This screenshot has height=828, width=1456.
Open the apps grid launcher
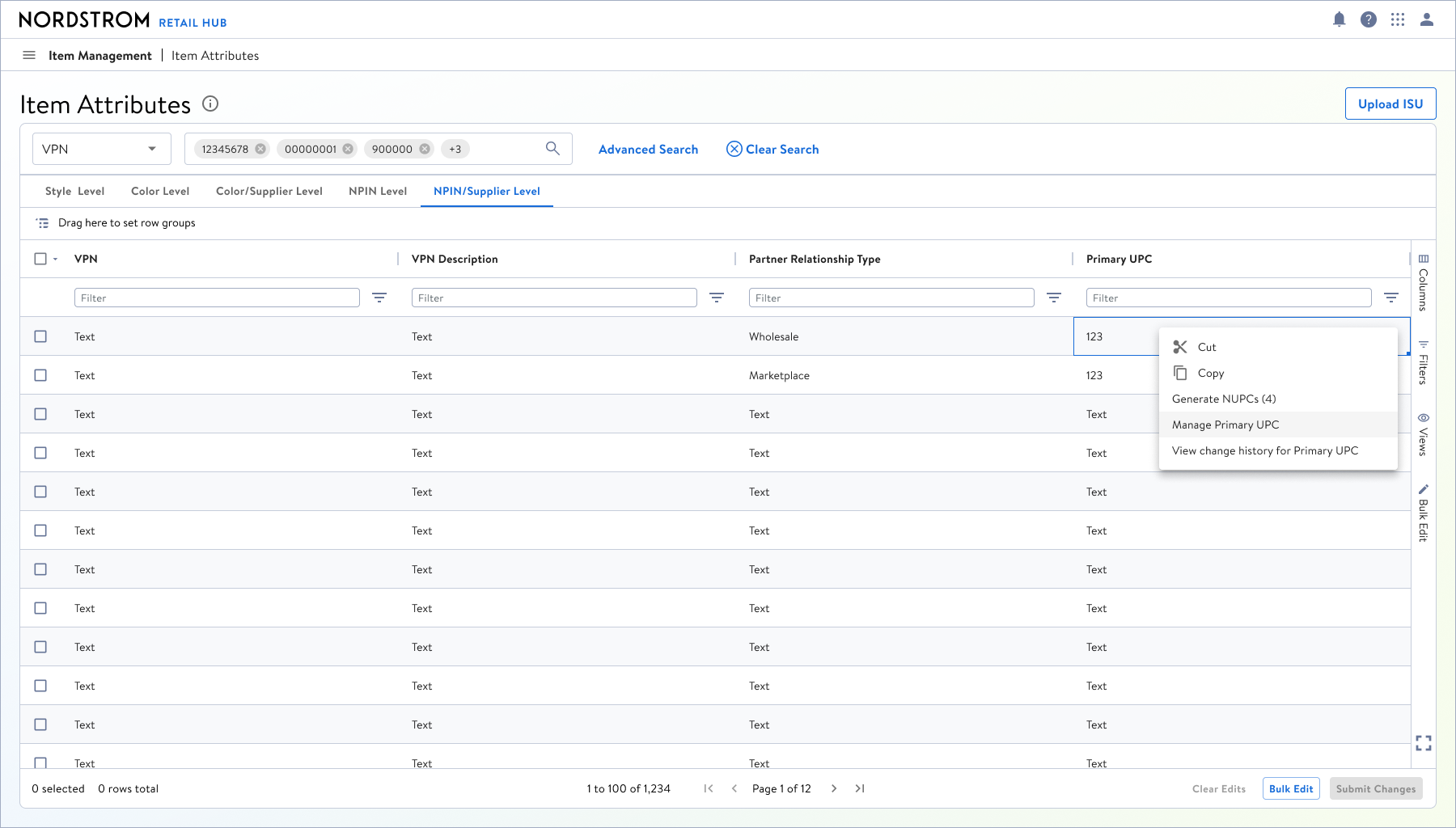[x=1398, y=19]
